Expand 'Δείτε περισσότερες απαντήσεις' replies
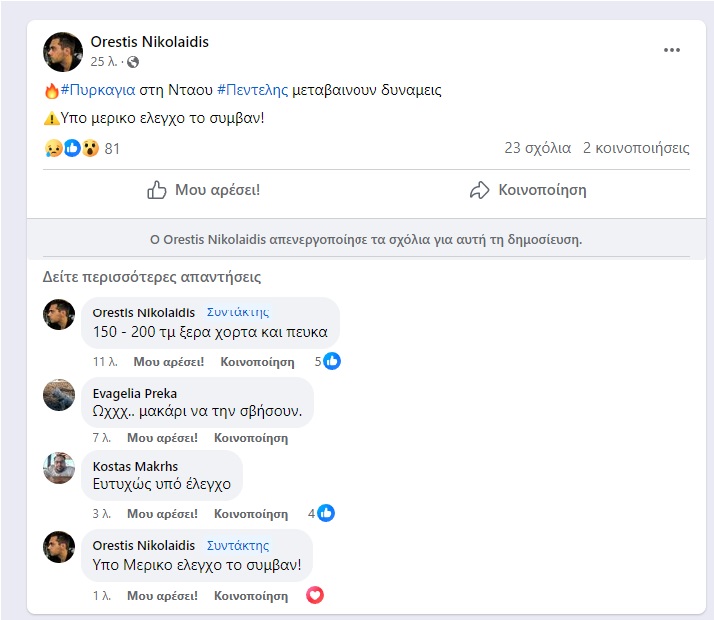 point(152,277)
